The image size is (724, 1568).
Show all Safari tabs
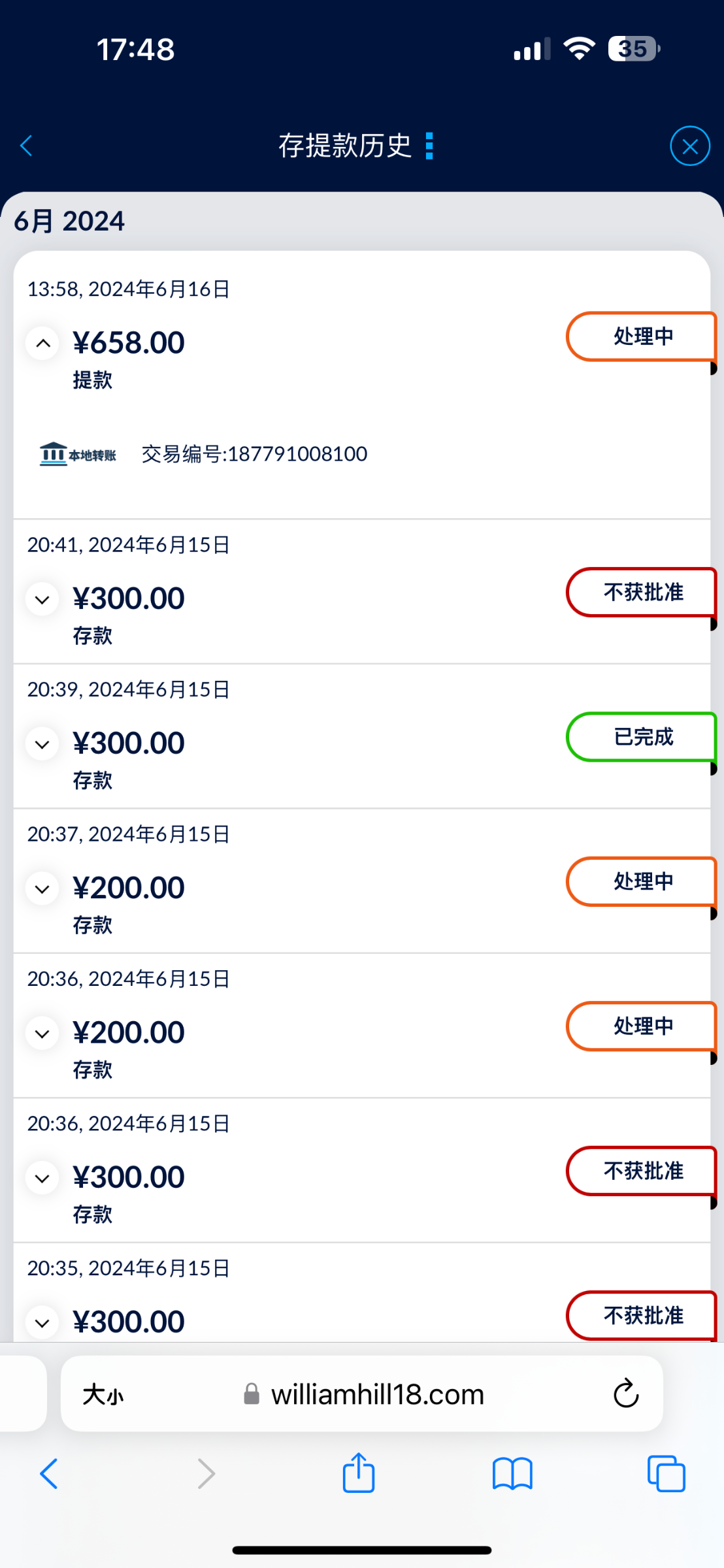[x=666, y=1474]
